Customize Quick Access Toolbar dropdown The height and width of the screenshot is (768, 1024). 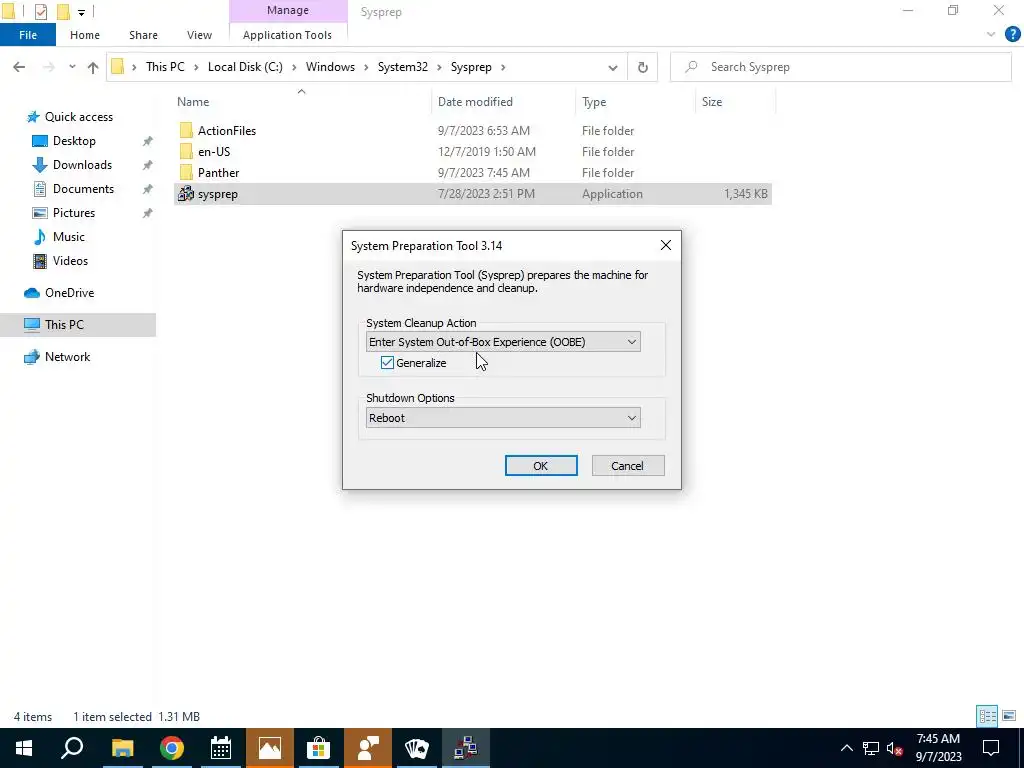click(82, 12)
